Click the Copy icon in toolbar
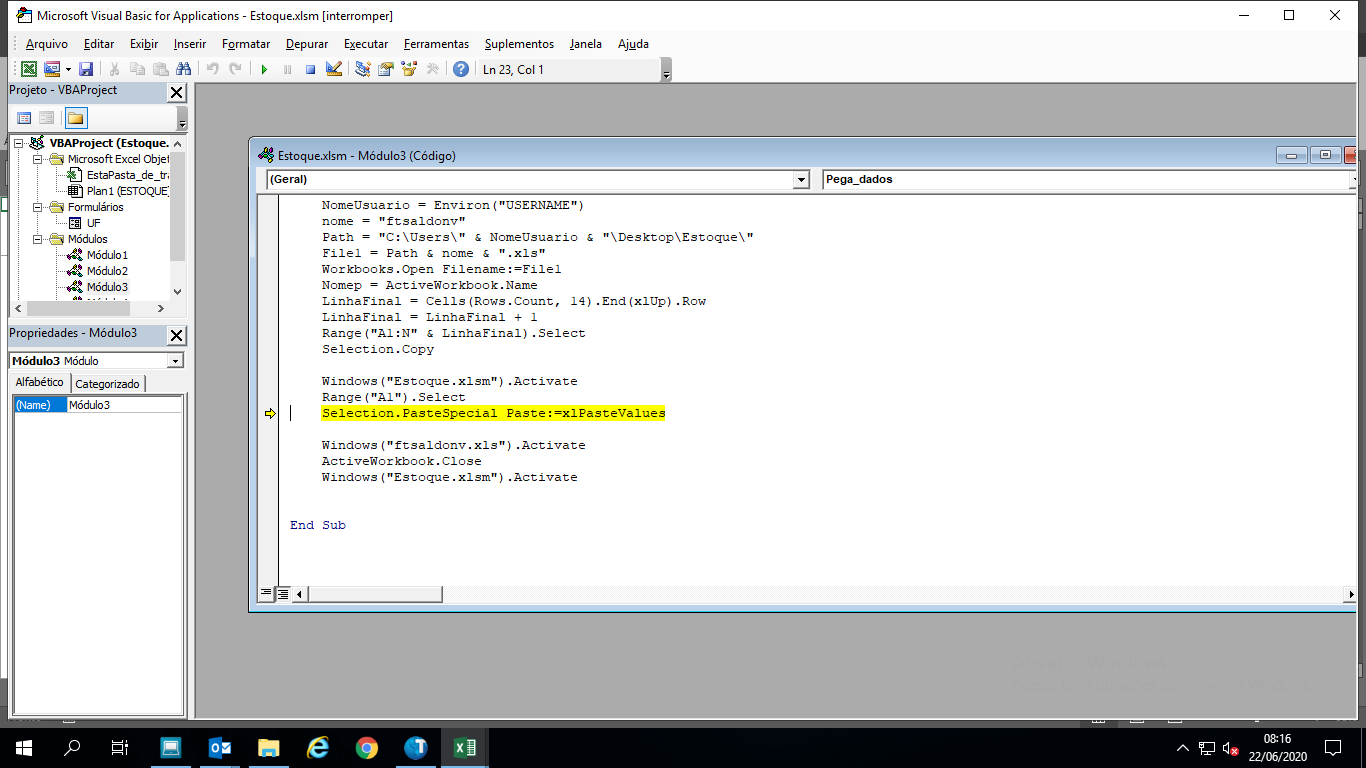Image resolution: width=1366 pixels, height=768 pixels. (138, 69)
